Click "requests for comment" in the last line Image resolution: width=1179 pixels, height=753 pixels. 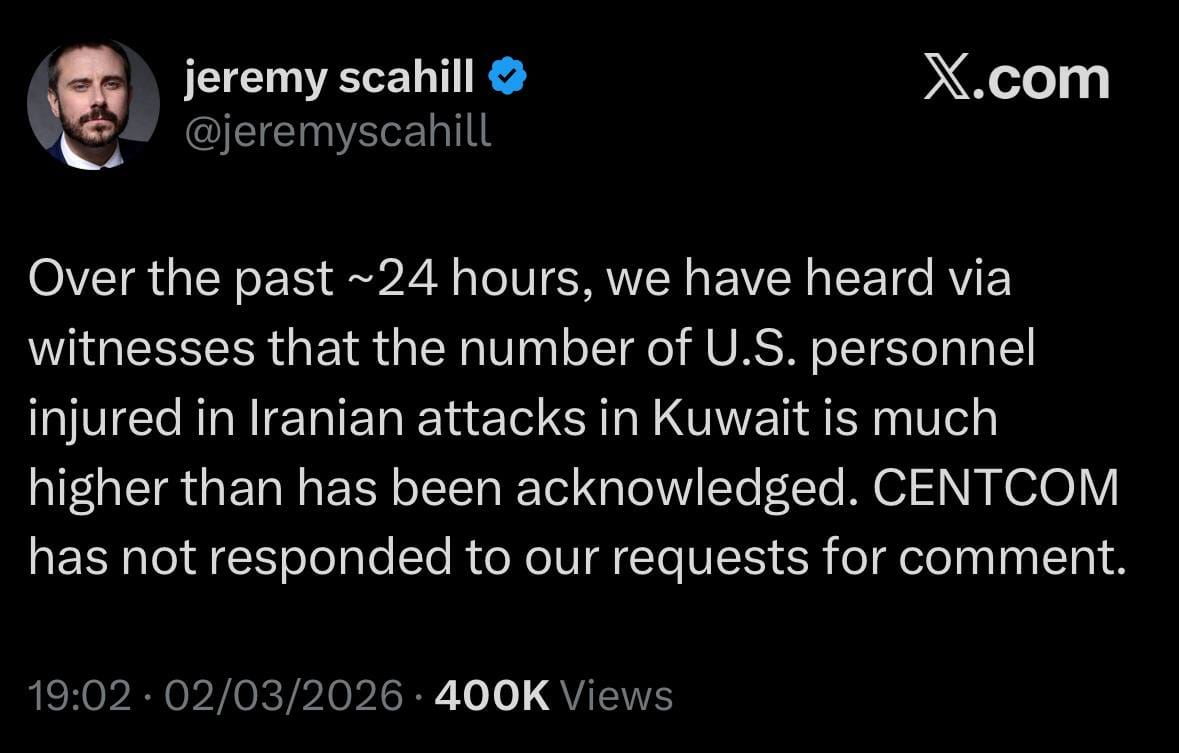[861, 558]
